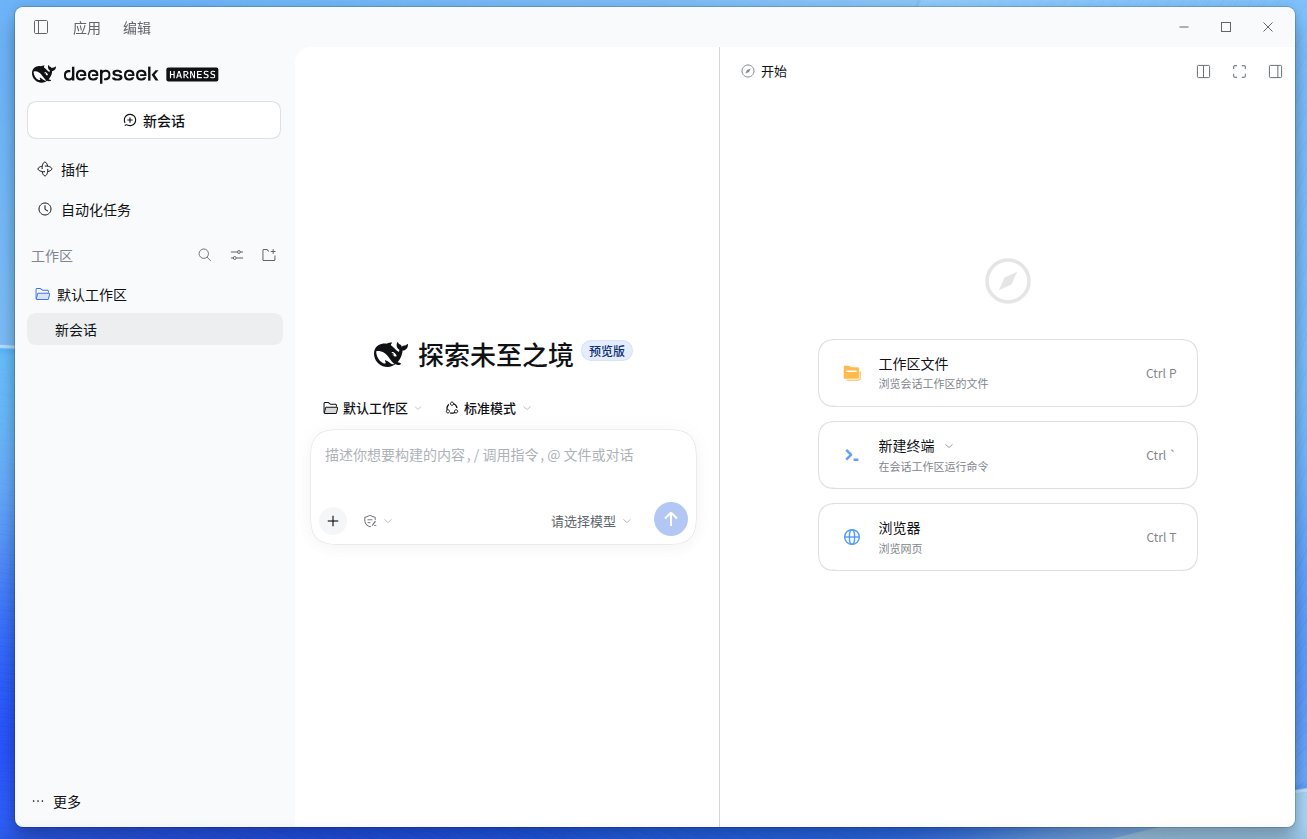Click the split panel layout icon
Screen dimensions: 1307x839
point(1204,72)
